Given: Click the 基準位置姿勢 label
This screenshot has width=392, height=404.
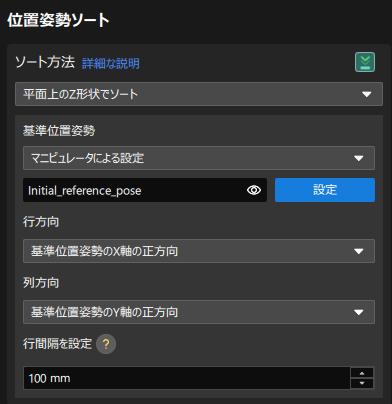Looking at the screenshot, I should [x=59, y=131].
